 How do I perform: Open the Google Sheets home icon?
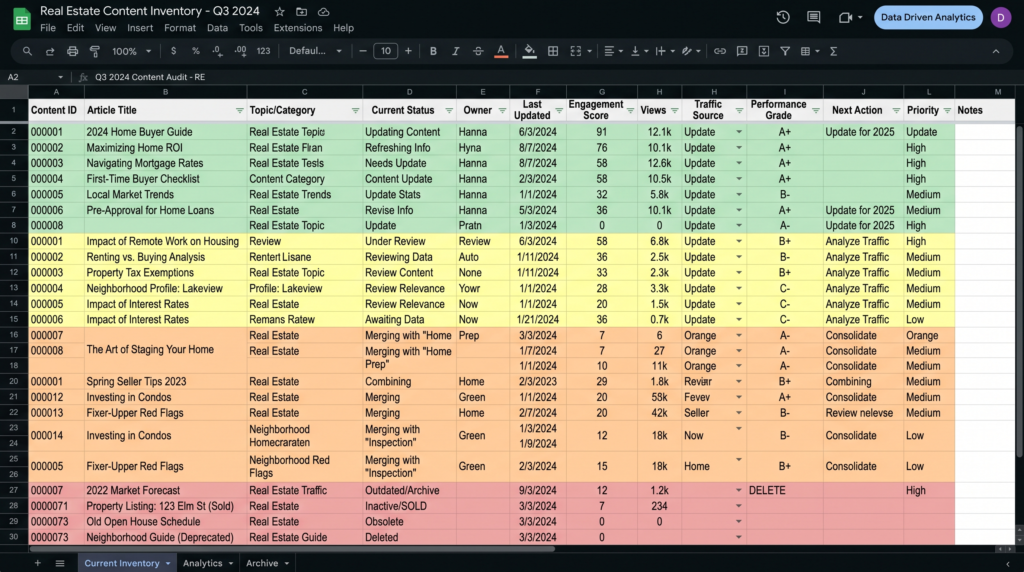coord(22,19)
